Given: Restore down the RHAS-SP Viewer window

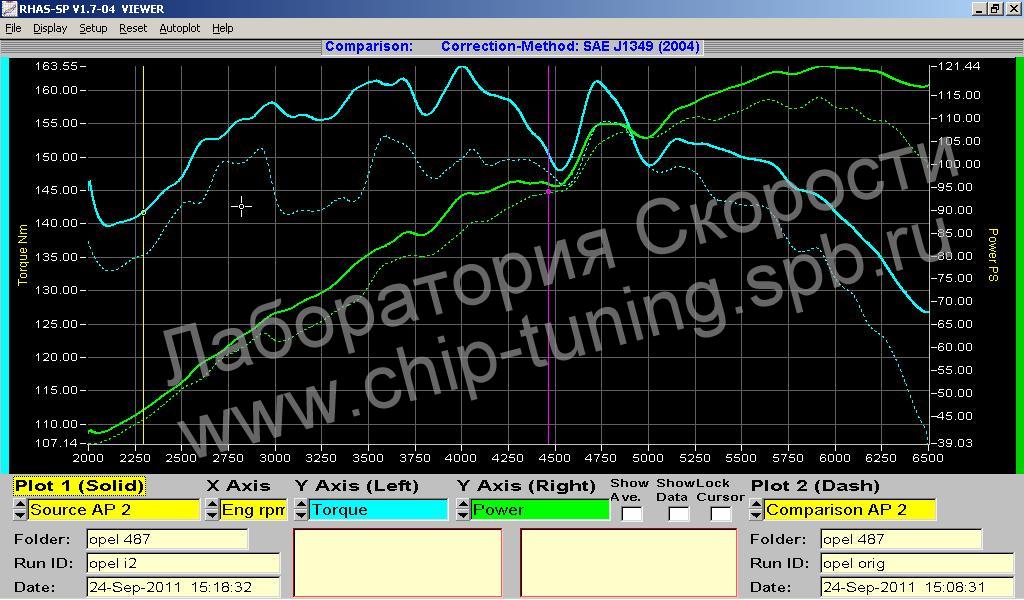Looking at the screenshot, I should coord(994,8).
